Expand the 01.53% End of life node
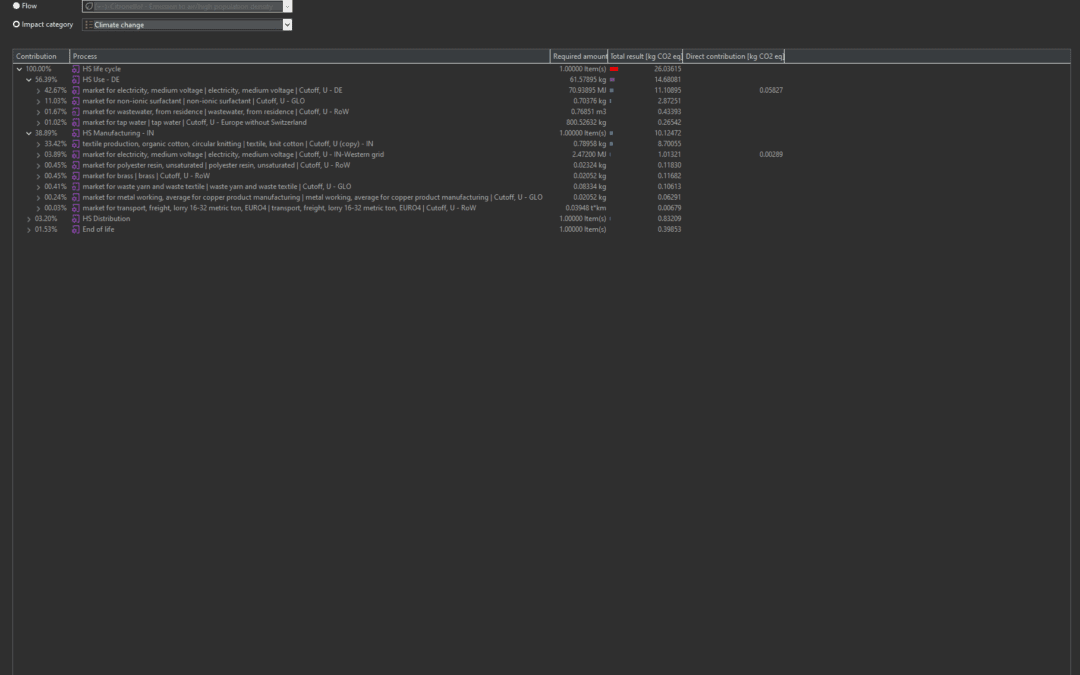This screenshot has width=1080, height=675. coord(29,229)
